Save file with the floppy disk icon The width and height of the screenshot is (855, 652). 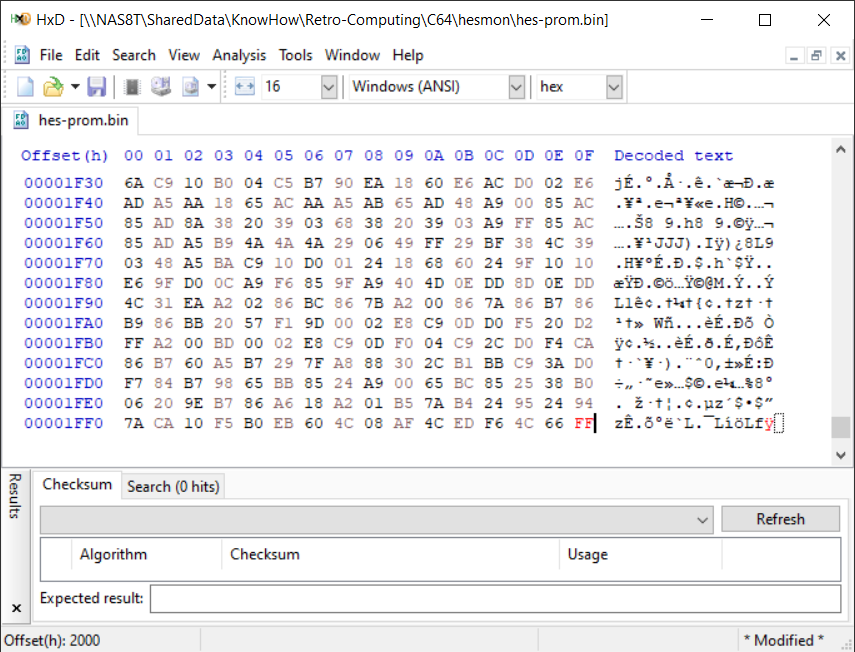pyautogui.click(x=96, y=87)
